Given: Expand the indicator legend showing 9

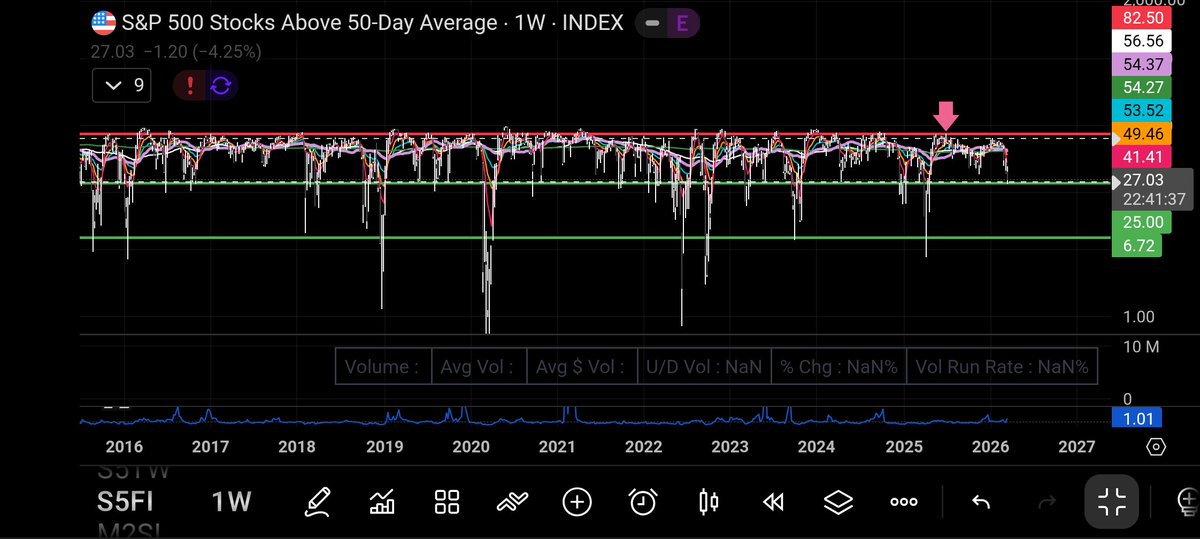Looking at the screenshot, I should [x=123, y=86].
